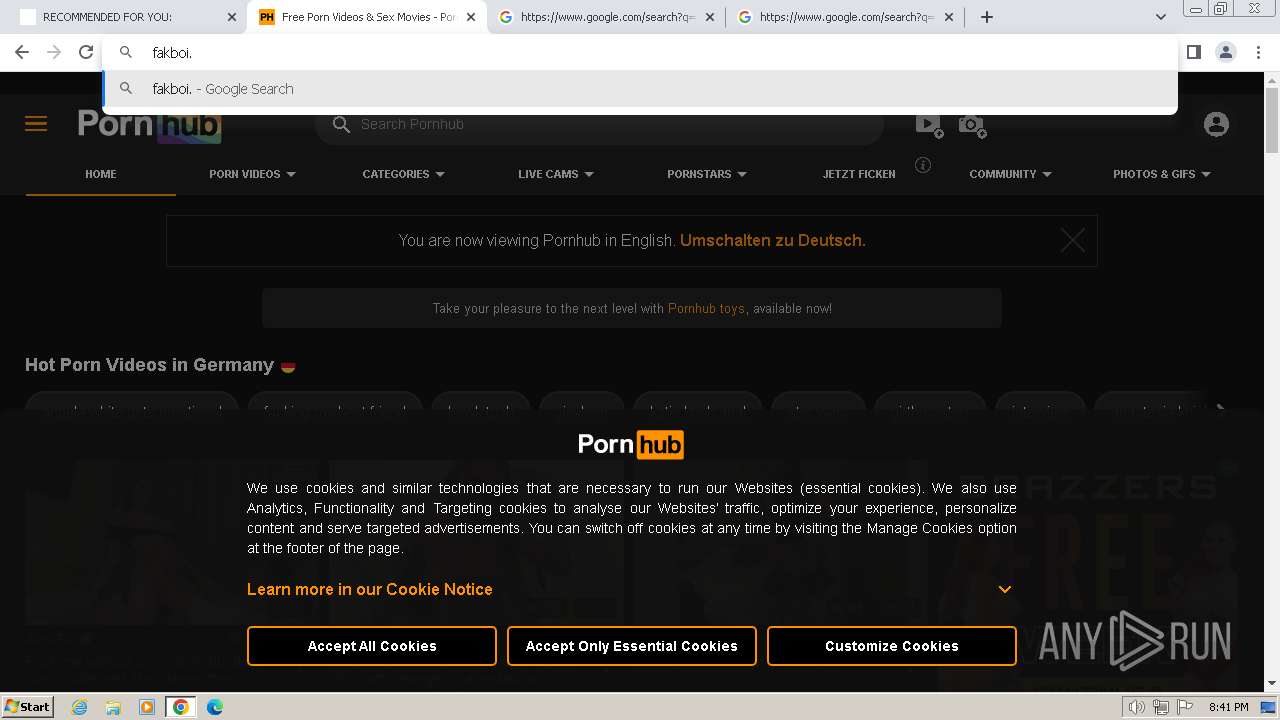
Task: Reload the page with the refresh icon
Action: (86, 52)
